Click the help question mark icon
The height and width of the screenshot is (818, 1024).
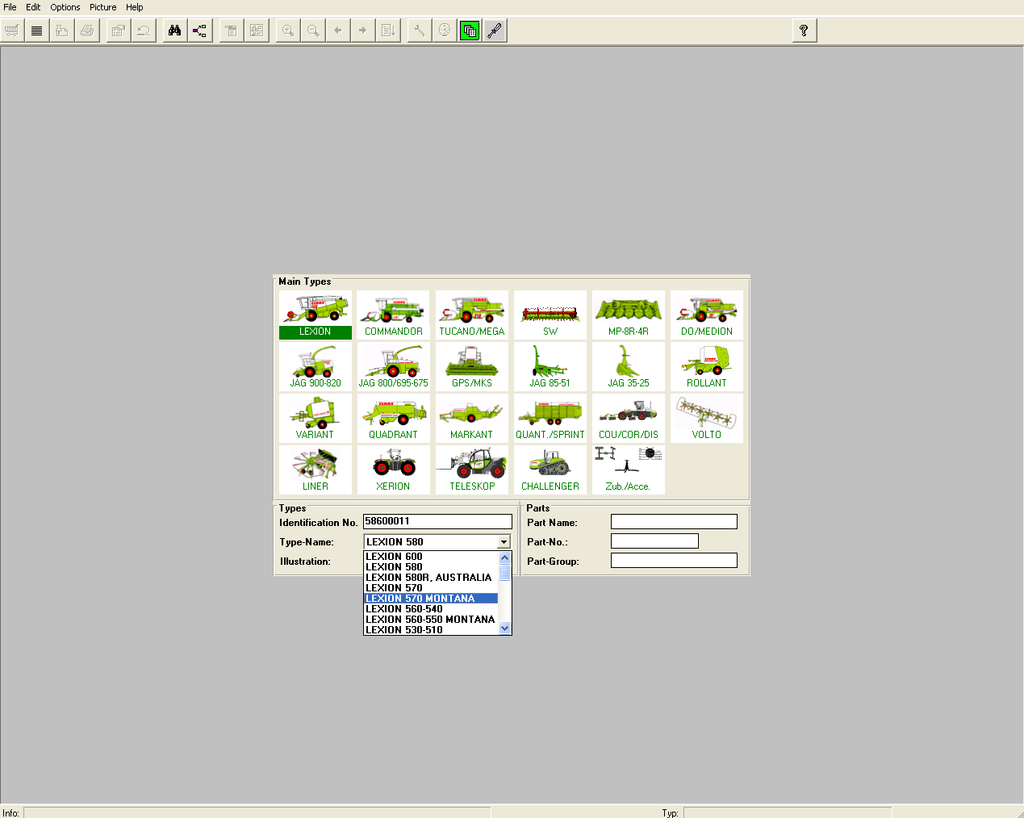click(804, 31)
